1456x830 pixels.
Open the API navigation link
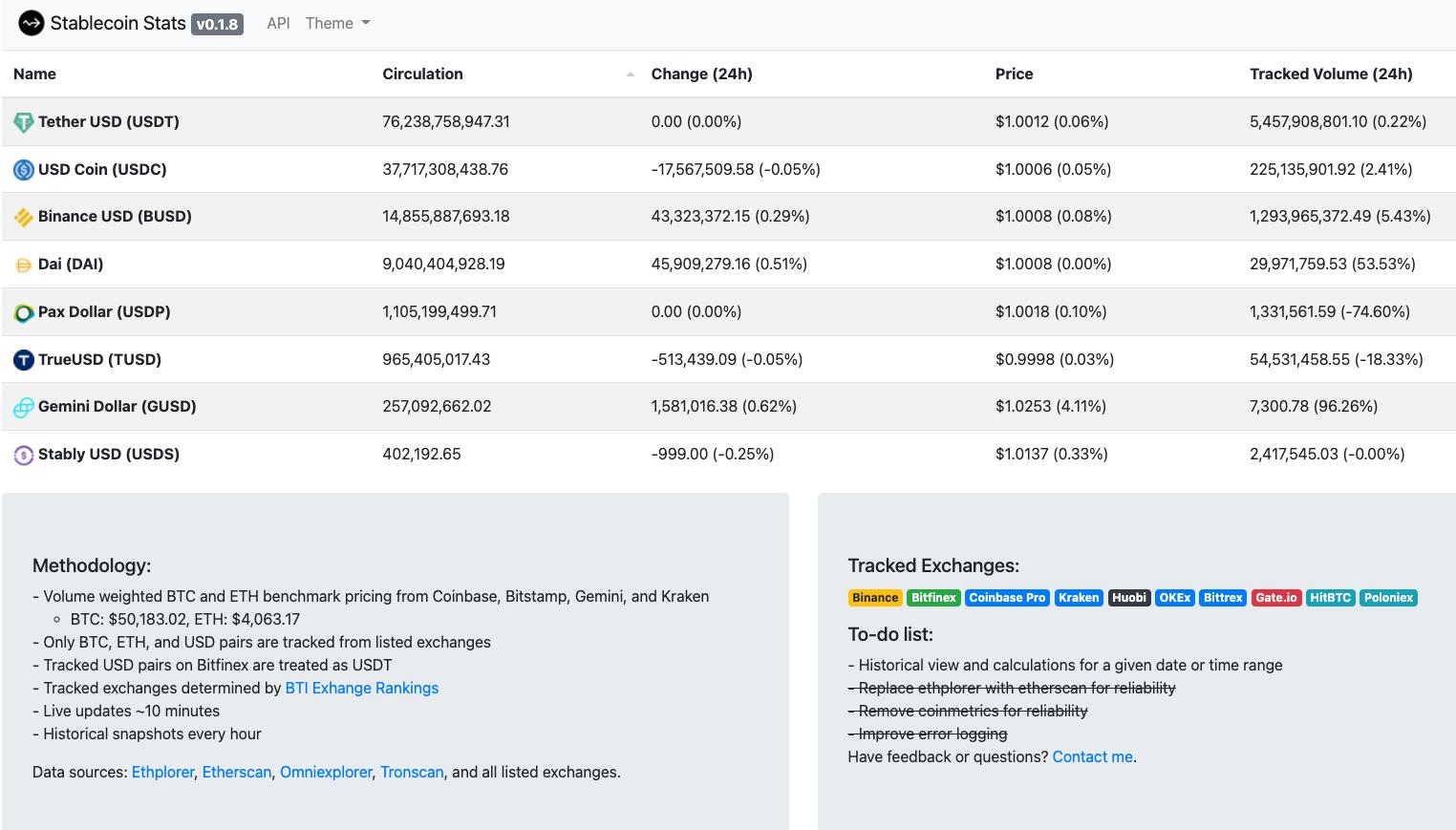coord(278,23)
